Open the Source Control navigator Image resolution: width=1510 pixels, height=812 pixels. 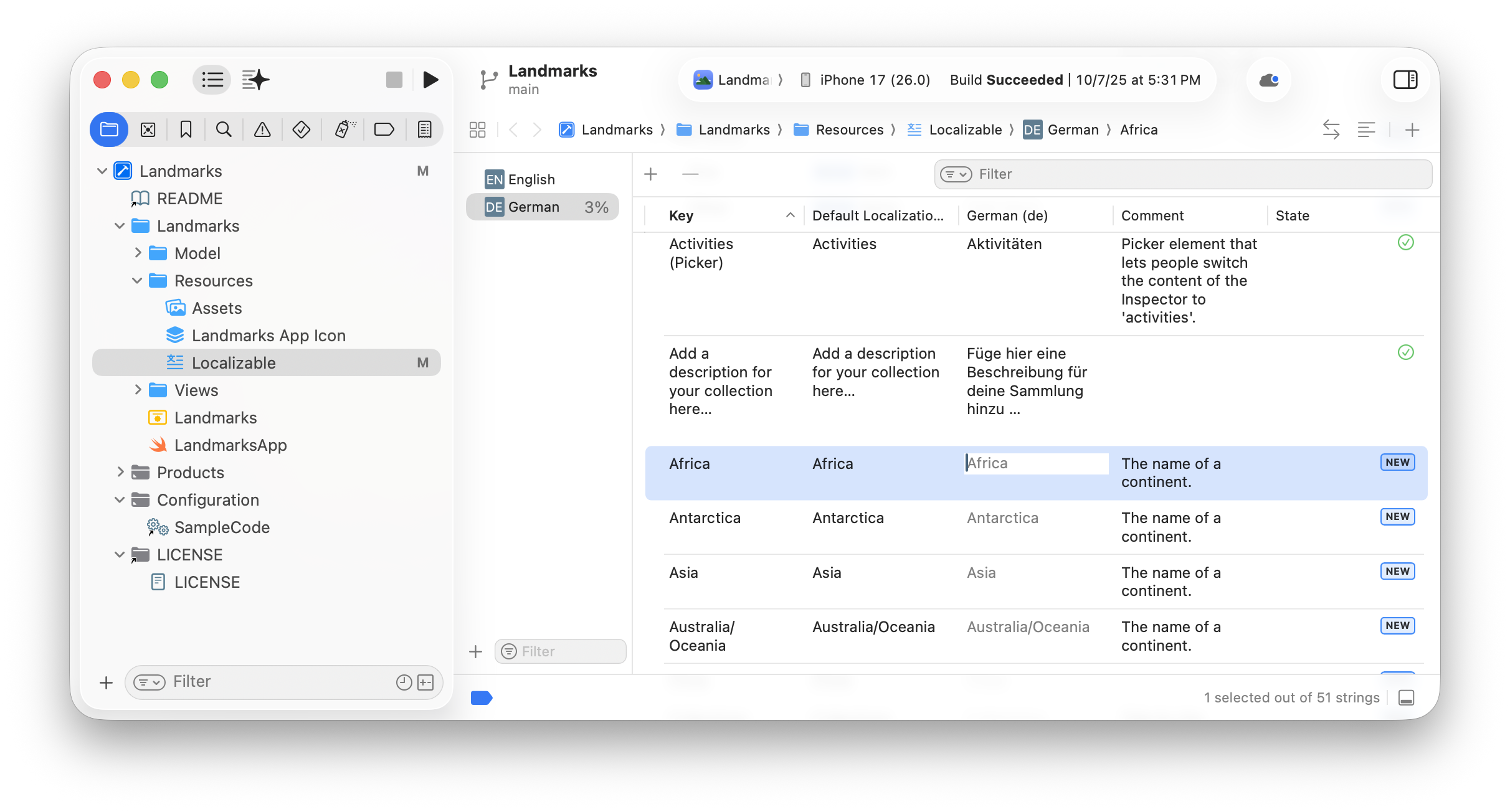[x=148, y=130]
